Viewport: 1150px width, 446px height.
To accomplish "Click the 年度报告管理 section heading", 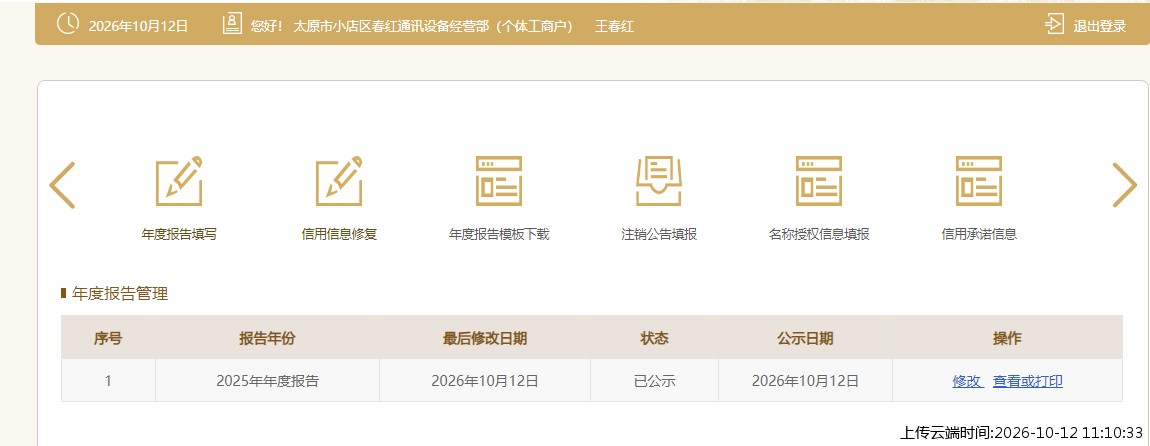I will (120, 294).
